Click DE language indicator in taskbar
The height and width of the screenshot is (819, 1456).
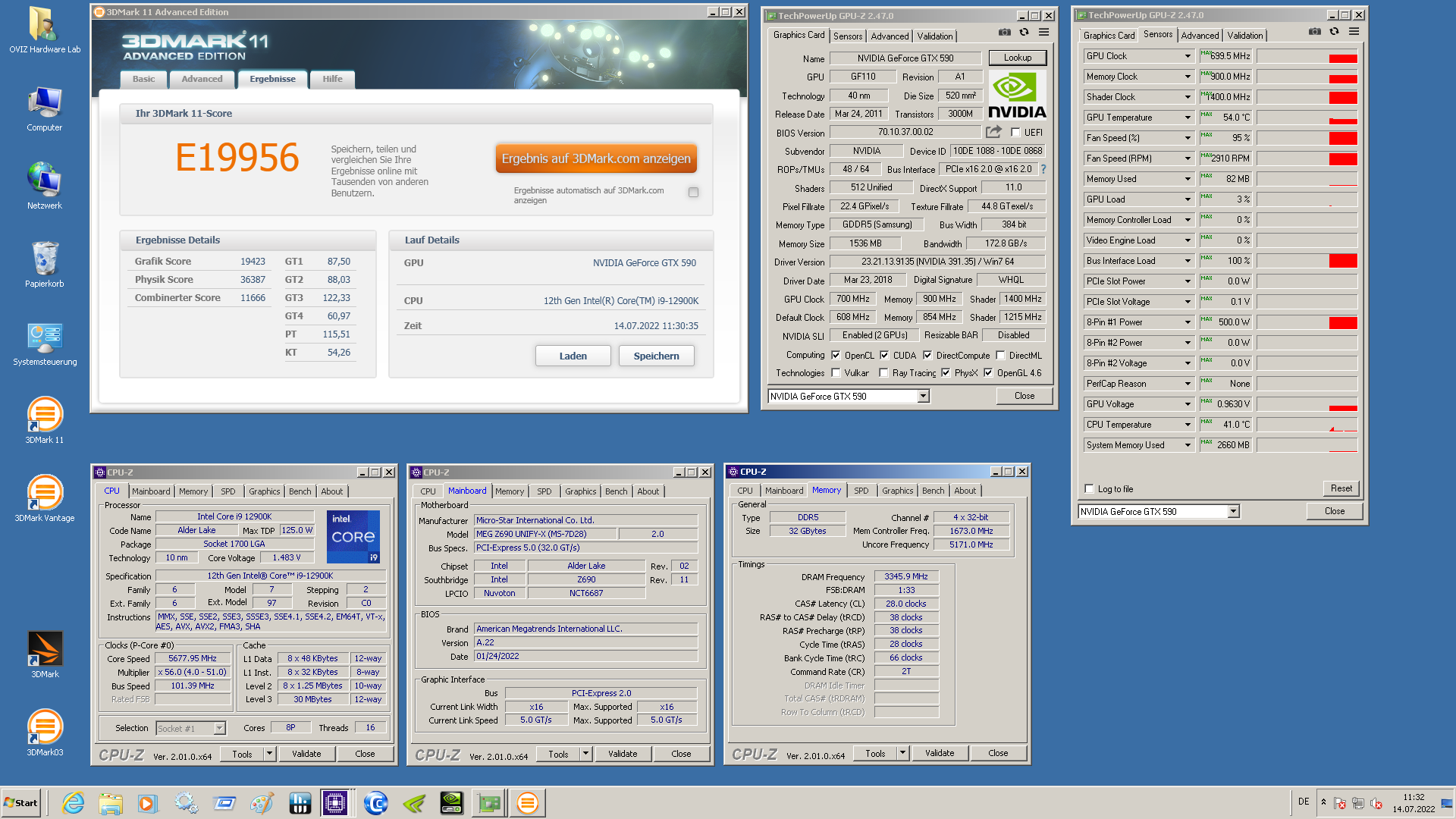1304,802
